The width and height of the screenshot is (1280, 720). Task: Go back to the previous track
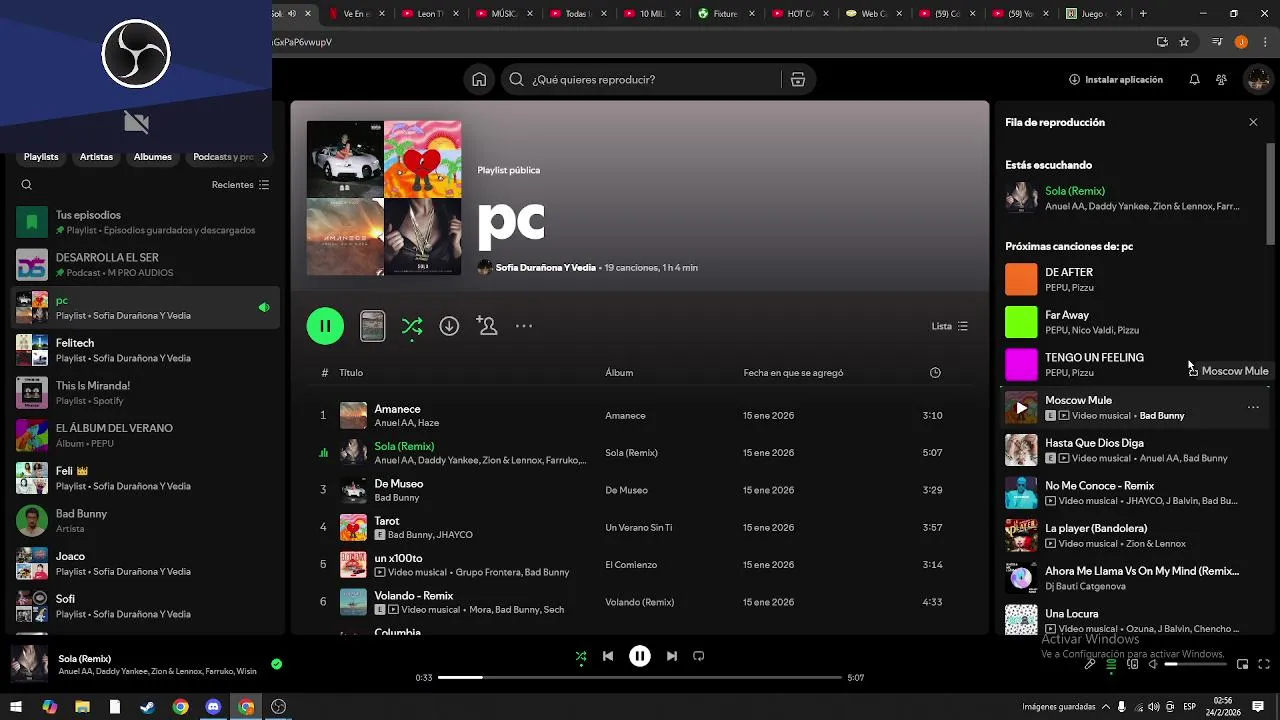coord(608,656)
